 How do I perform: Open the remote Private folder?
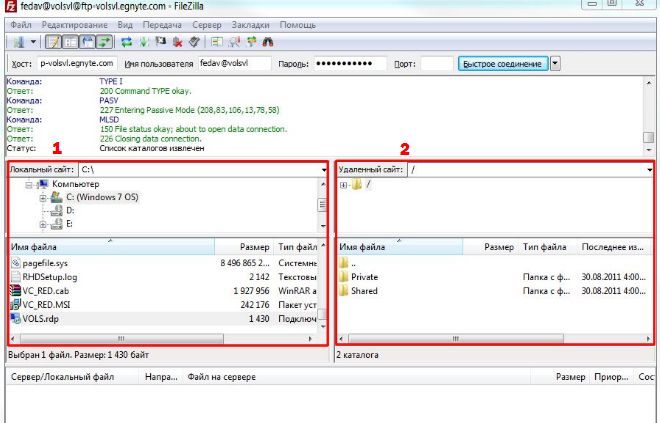pyautogui.click(x=365, y=277)
